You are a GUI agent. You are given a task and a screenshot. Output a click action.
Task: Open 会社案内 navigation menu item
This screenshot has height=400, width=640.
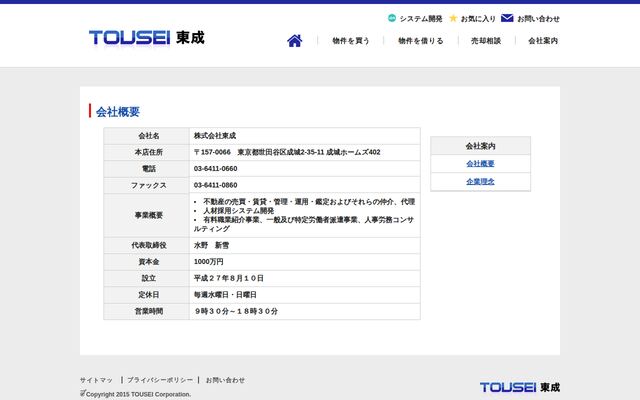pos(543,41)
